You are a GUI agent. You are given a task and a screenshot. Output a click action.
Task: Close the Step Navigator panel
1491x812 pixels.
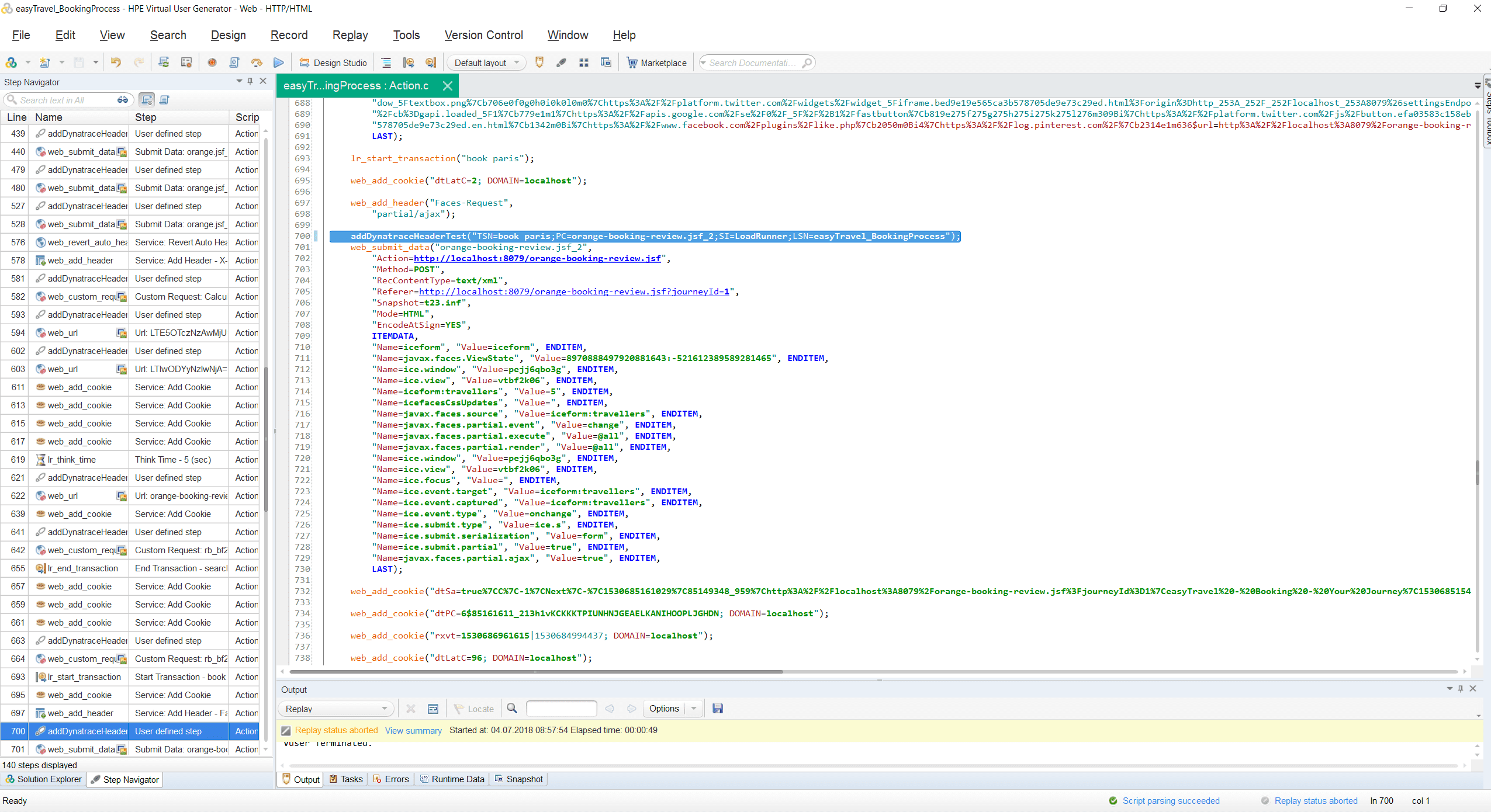263,82
